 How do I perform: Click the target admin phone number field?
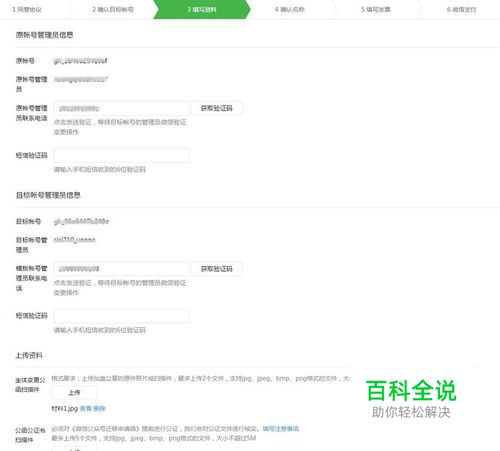121,269
